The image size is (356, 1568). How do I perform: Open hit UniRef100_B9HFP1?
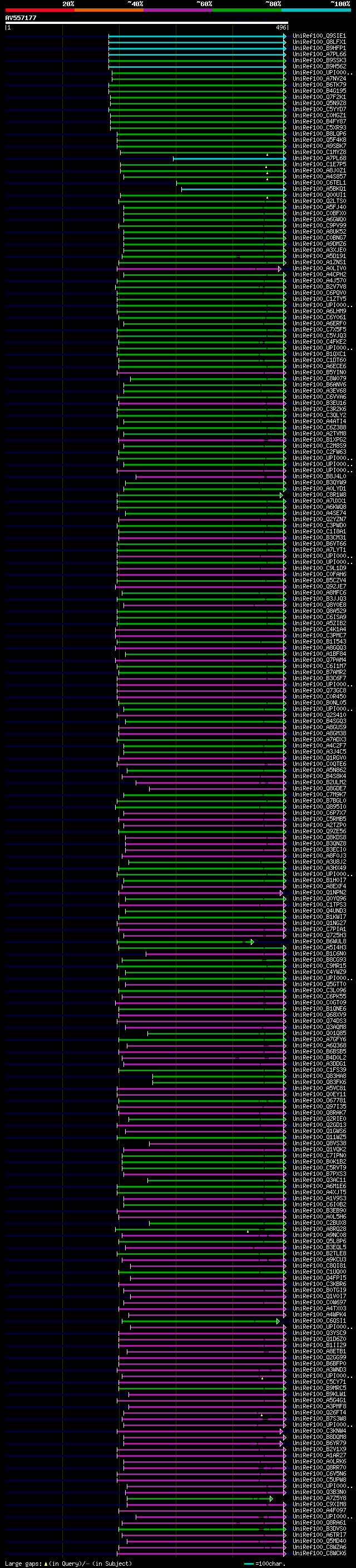pos(319,48)
